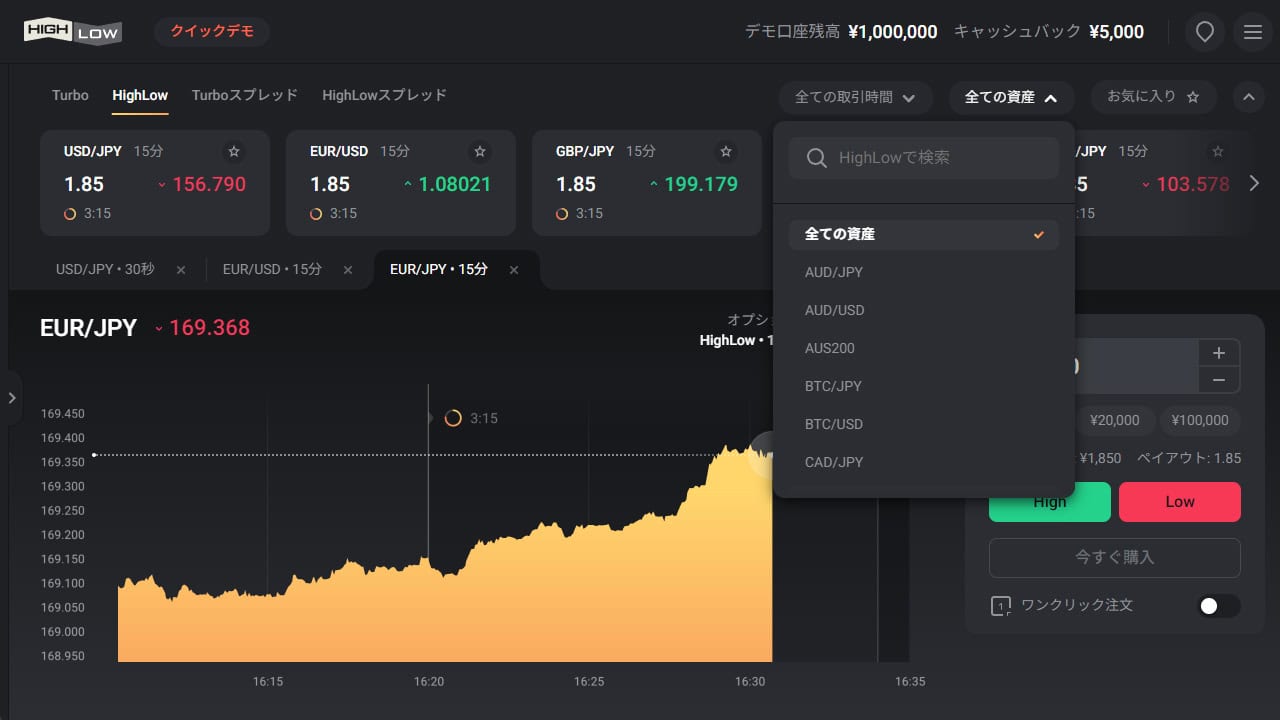Open EUR/USD • 15分 chart tab

pos(272,270)
